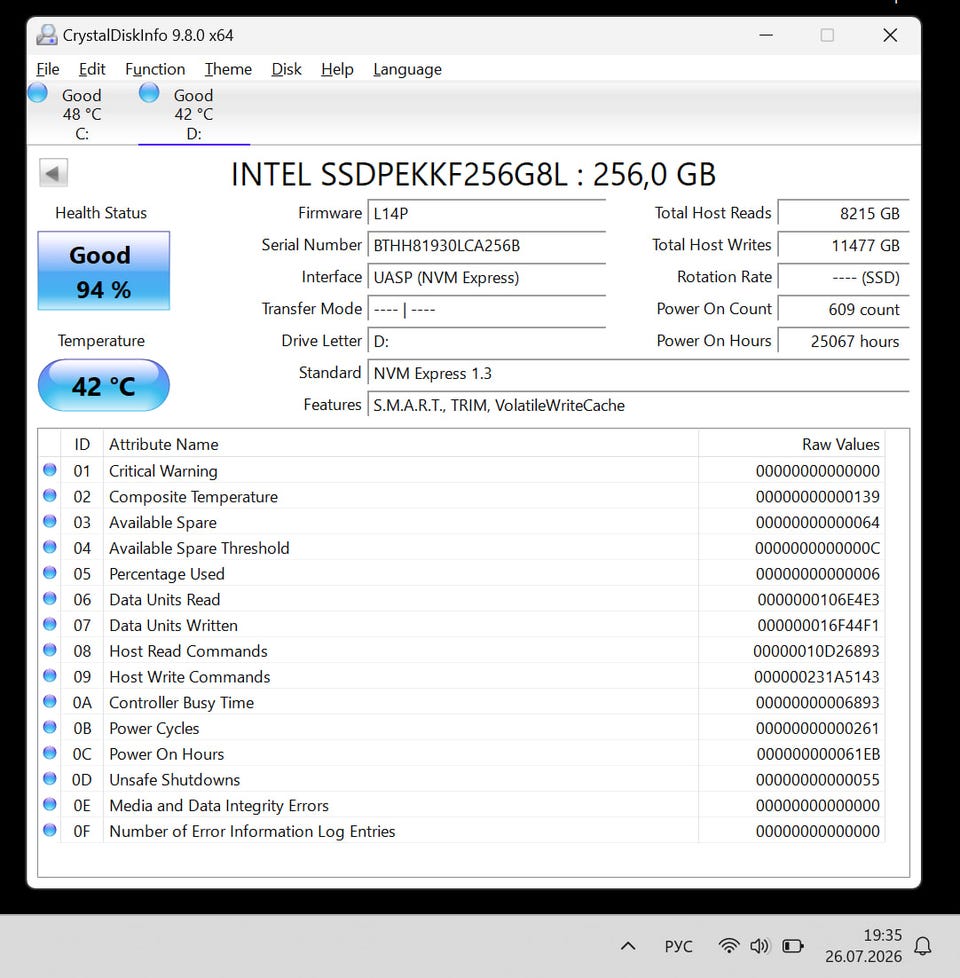
Task: Select the D: drive status orb
Action: tap(149, 93)
